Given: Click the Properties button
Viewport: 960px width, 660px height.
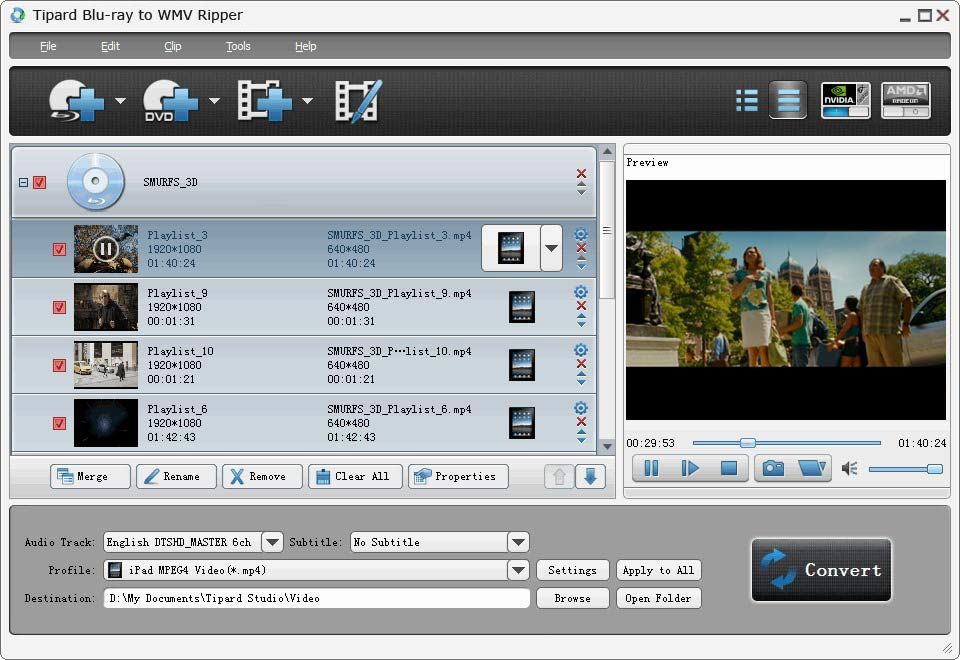Looking at the screenshot, I should [x=458, y=476].
